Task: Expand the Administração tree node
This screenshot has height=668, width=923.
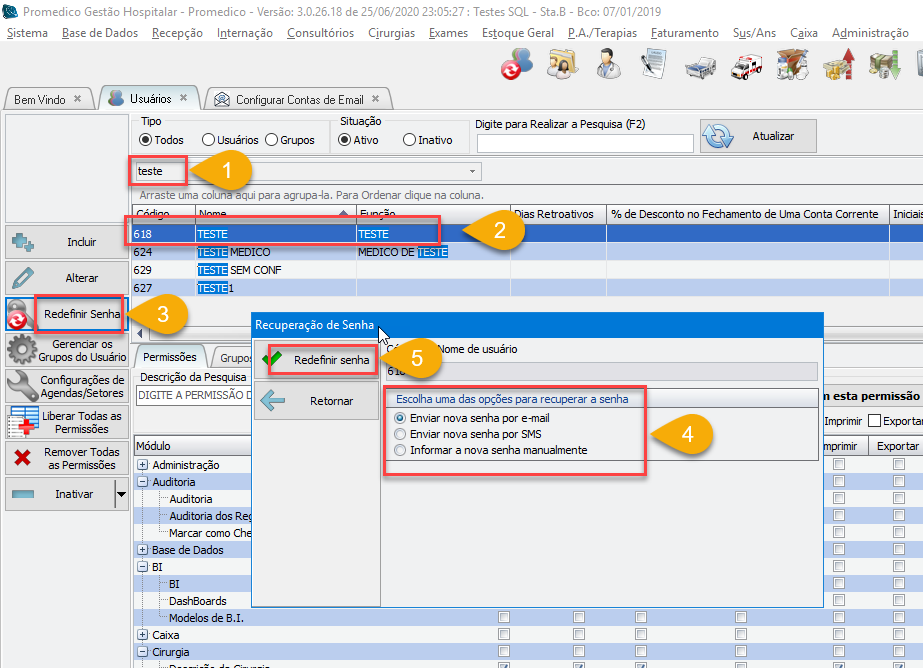Action: [143, 465]
